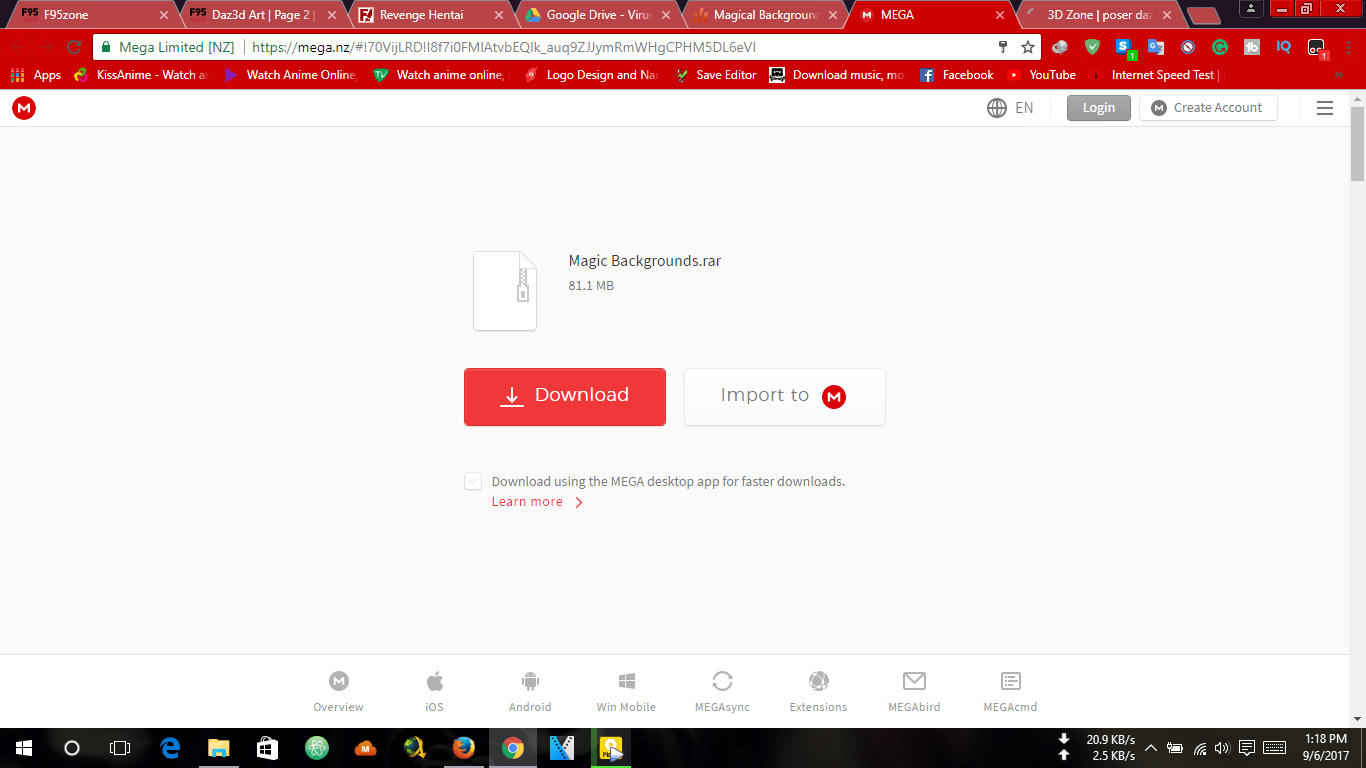Screen dimensions: 1366x768
Task: Open the volume control tray icon
Action: pos(1222,748)
